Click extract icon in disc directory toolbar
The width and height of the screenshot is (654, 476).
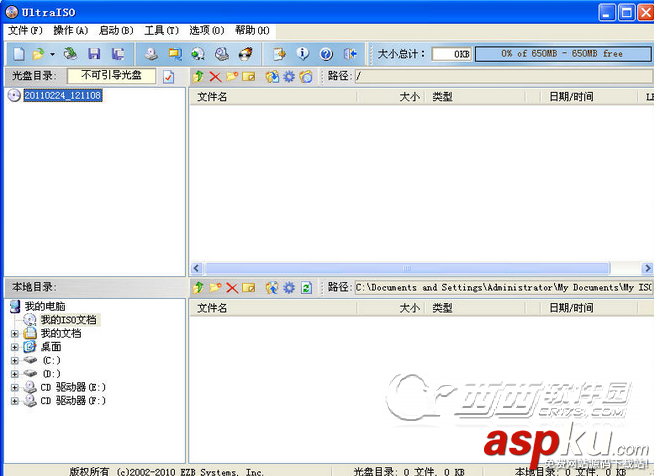pos(272,77)
